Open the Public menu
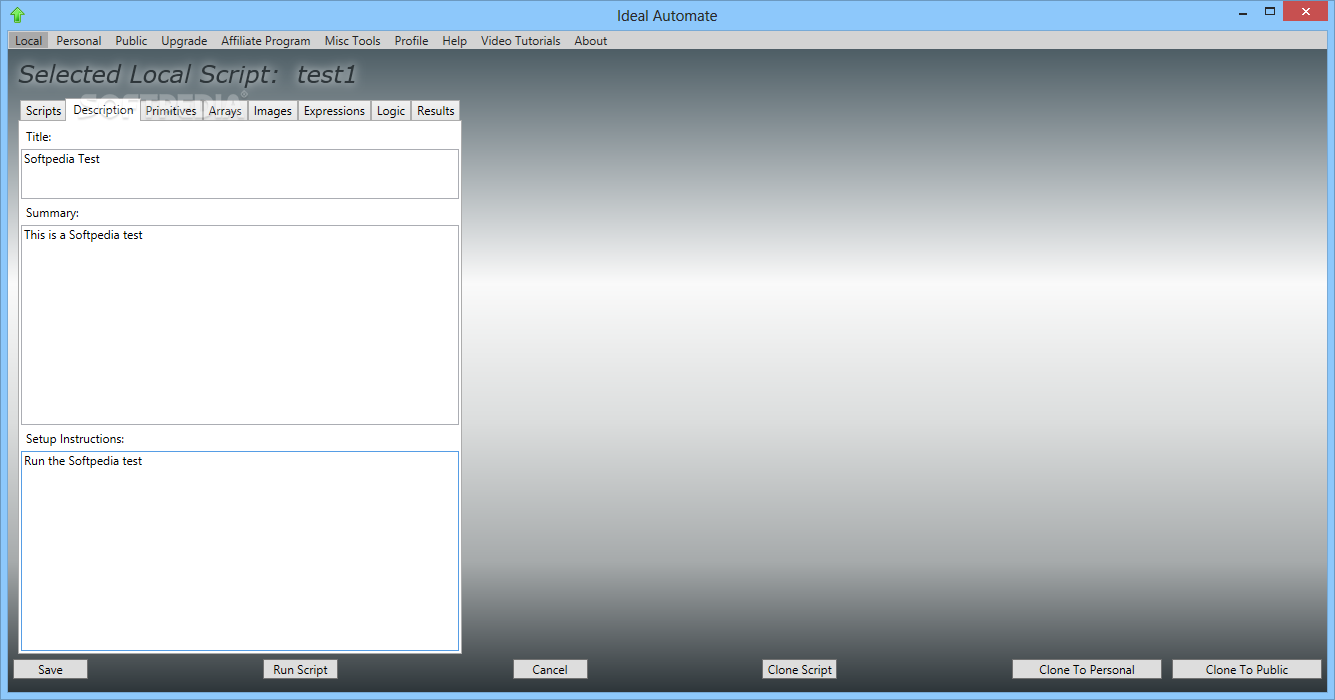The image size is (1335, 700). coord(131,41)
